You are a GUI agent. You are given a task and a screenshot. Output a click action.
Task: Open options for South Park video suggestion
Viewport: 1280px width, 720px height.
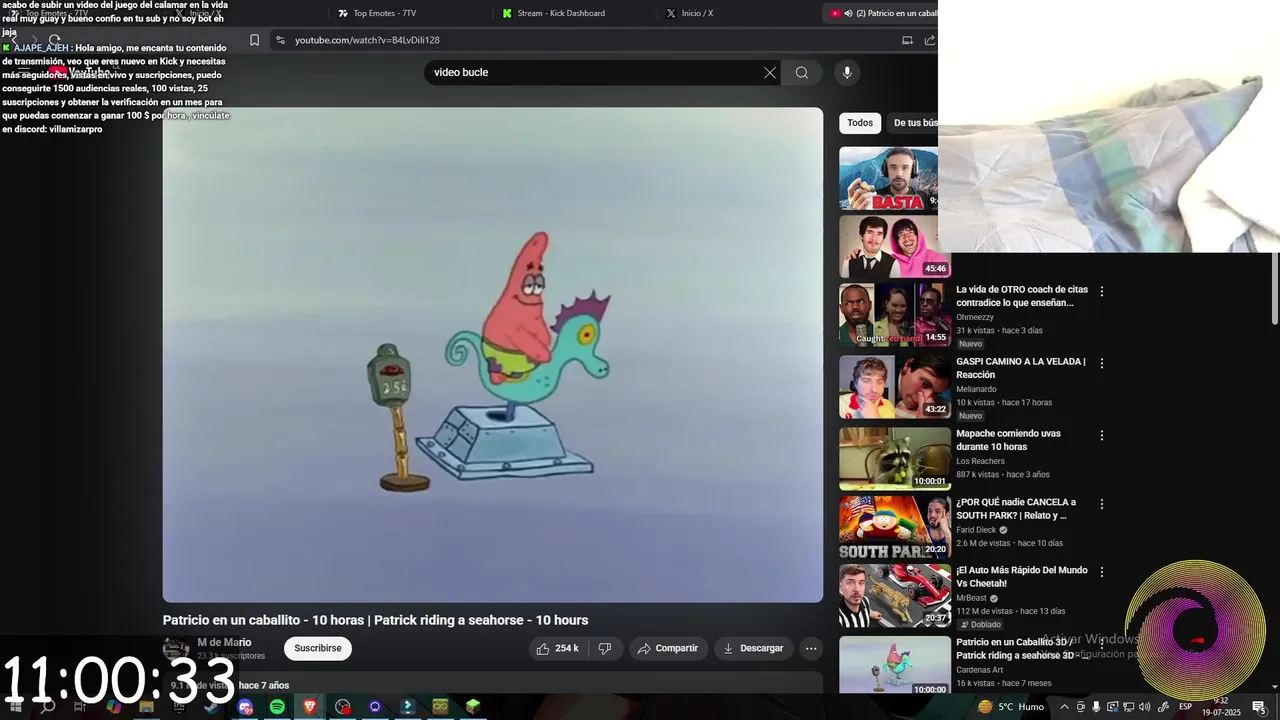(x=1102, y=504)
